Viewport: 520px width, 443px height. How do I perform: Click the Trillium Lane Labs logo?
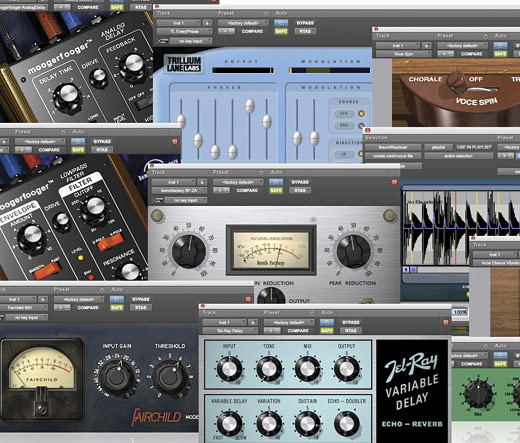(183, 64)
